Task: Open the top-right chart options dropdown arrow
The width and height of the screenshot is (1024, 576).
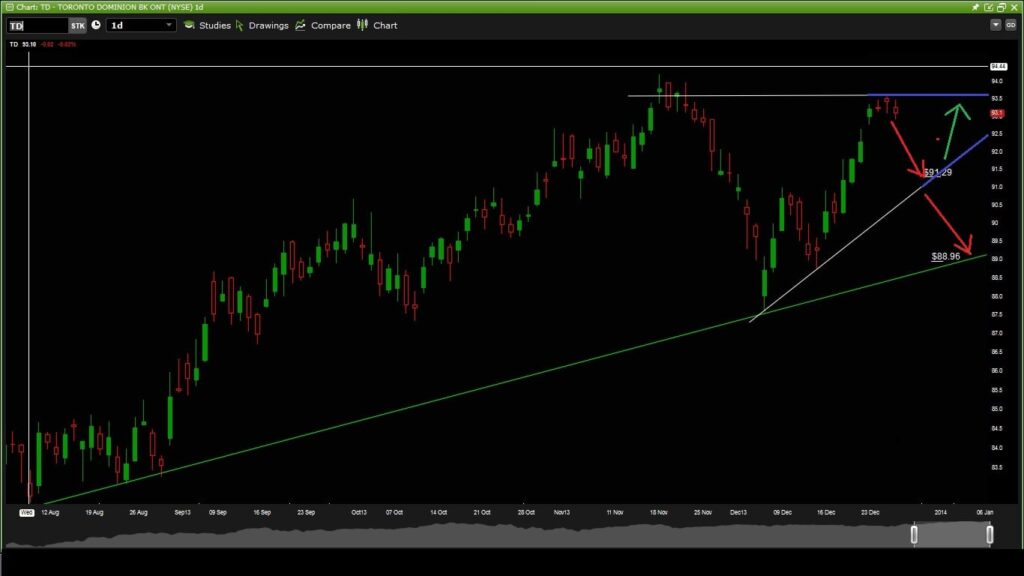Action: click(x=995, y=25)
